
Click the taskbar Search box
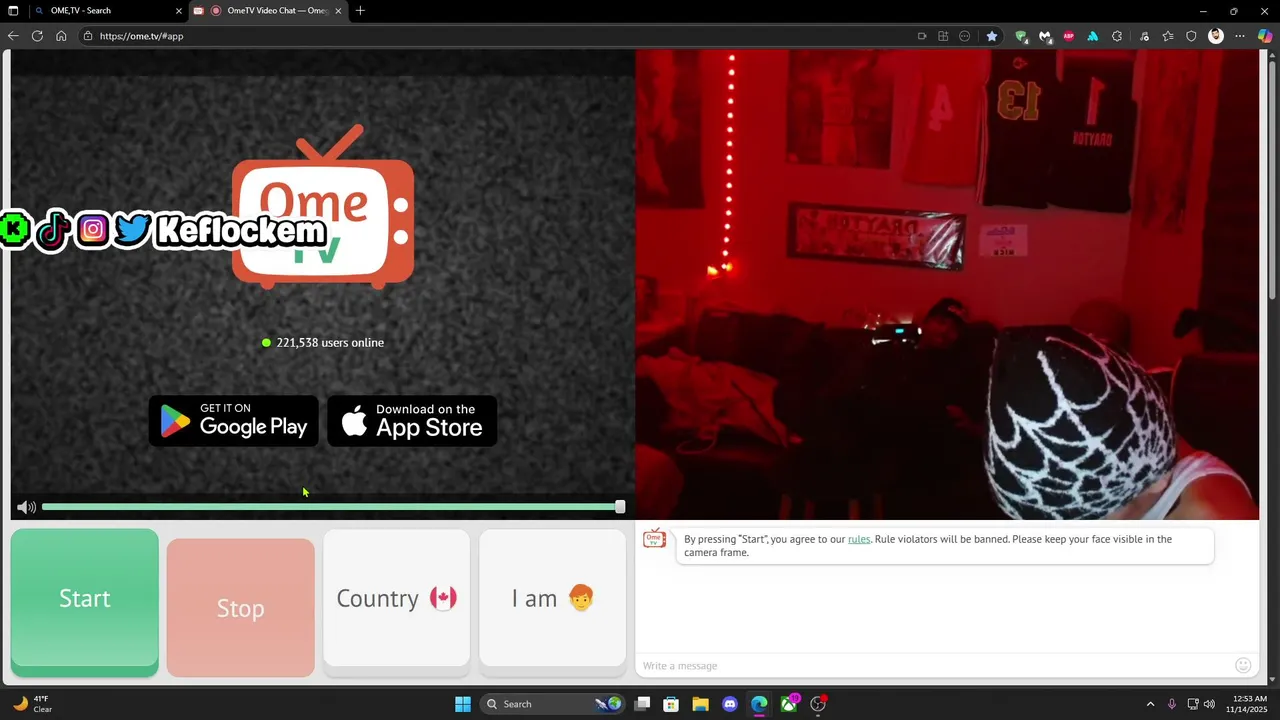(x=554, y=704)
